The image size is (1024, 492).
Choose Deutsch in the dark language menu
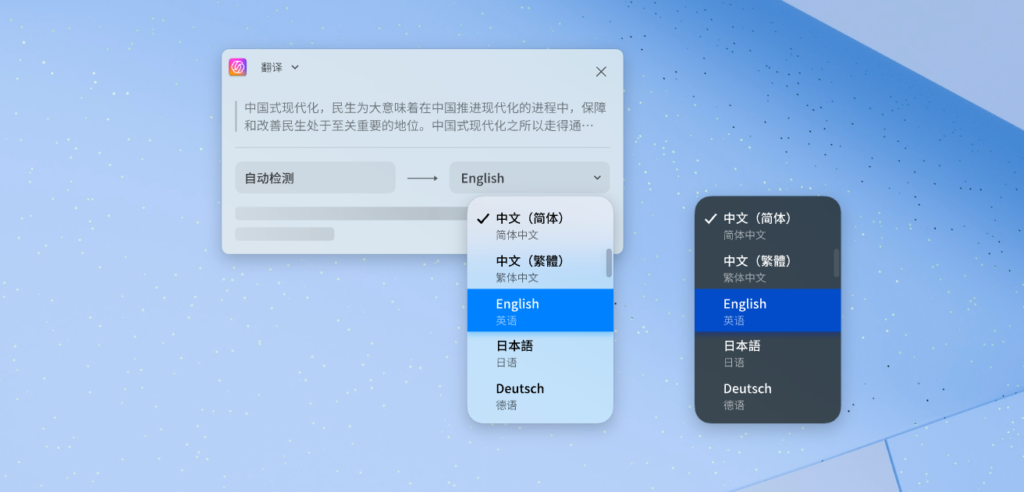click(767, 396)
